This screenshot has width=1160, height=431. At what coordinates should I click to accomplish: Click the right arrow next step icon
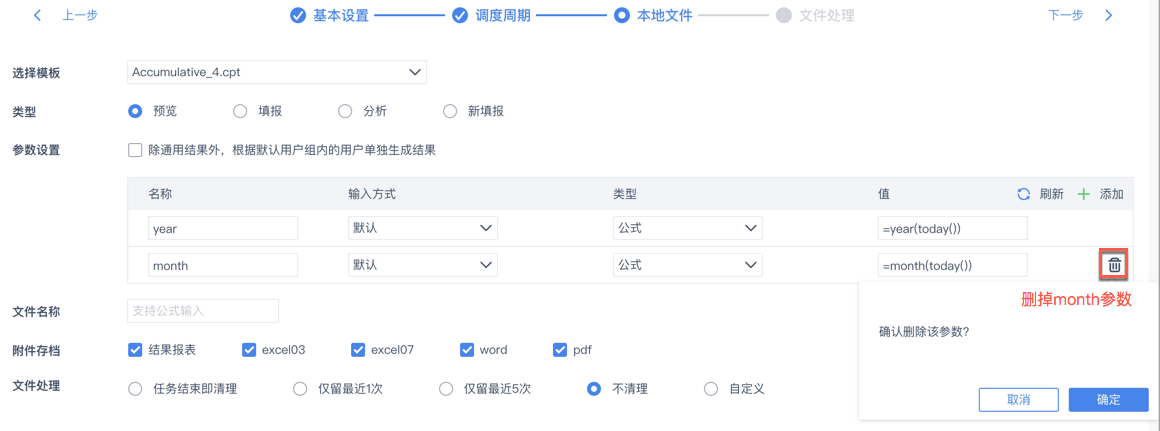point(1108,16)
